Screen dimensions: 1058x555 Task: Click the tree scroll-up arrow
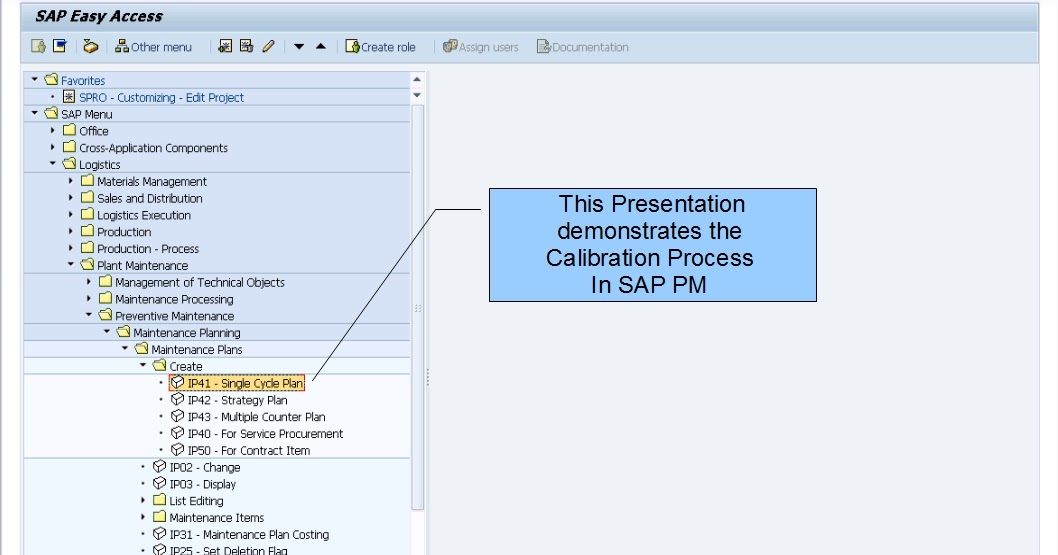point(417,80)
